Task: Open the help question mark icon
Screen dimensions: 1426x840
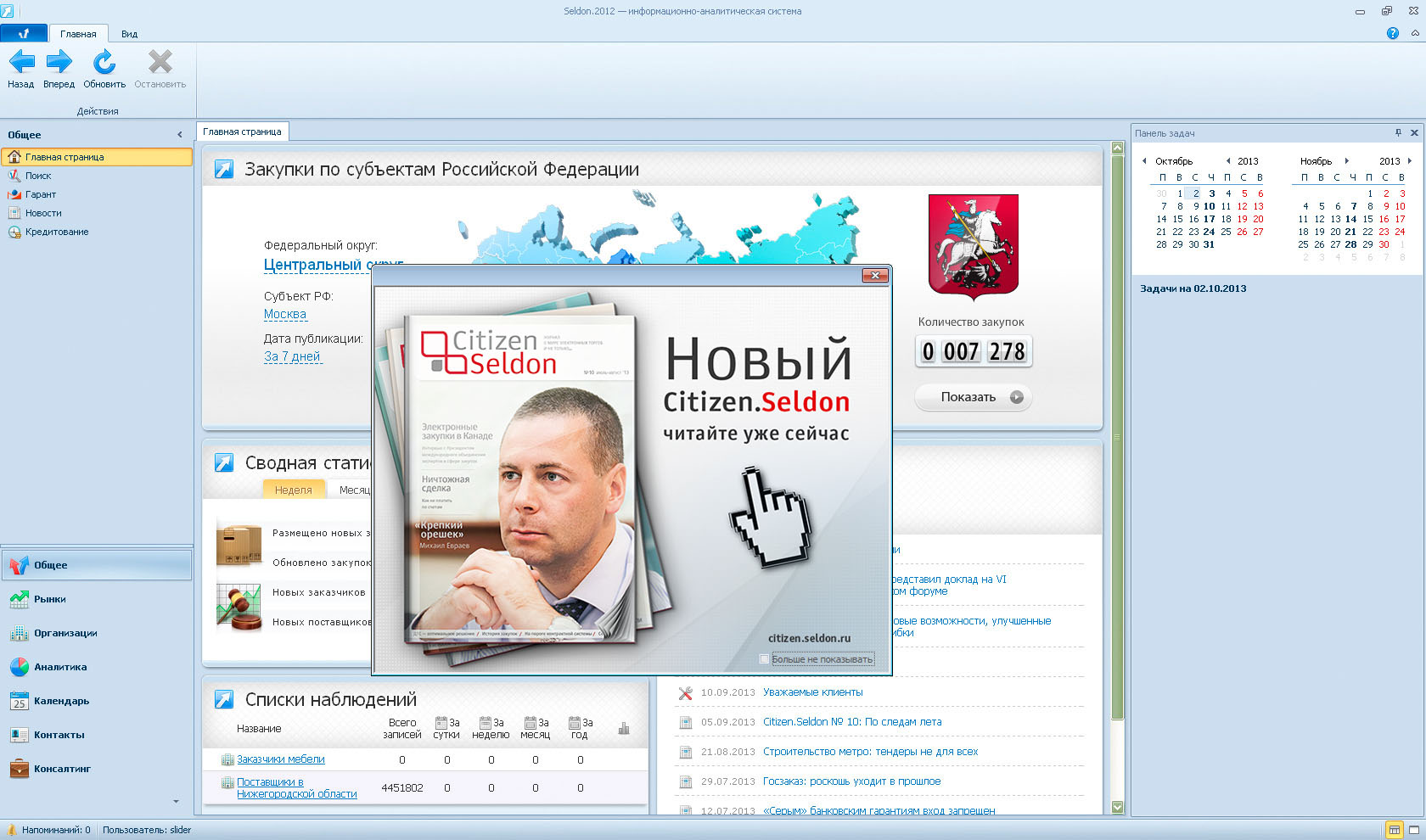Action: 1393,33
